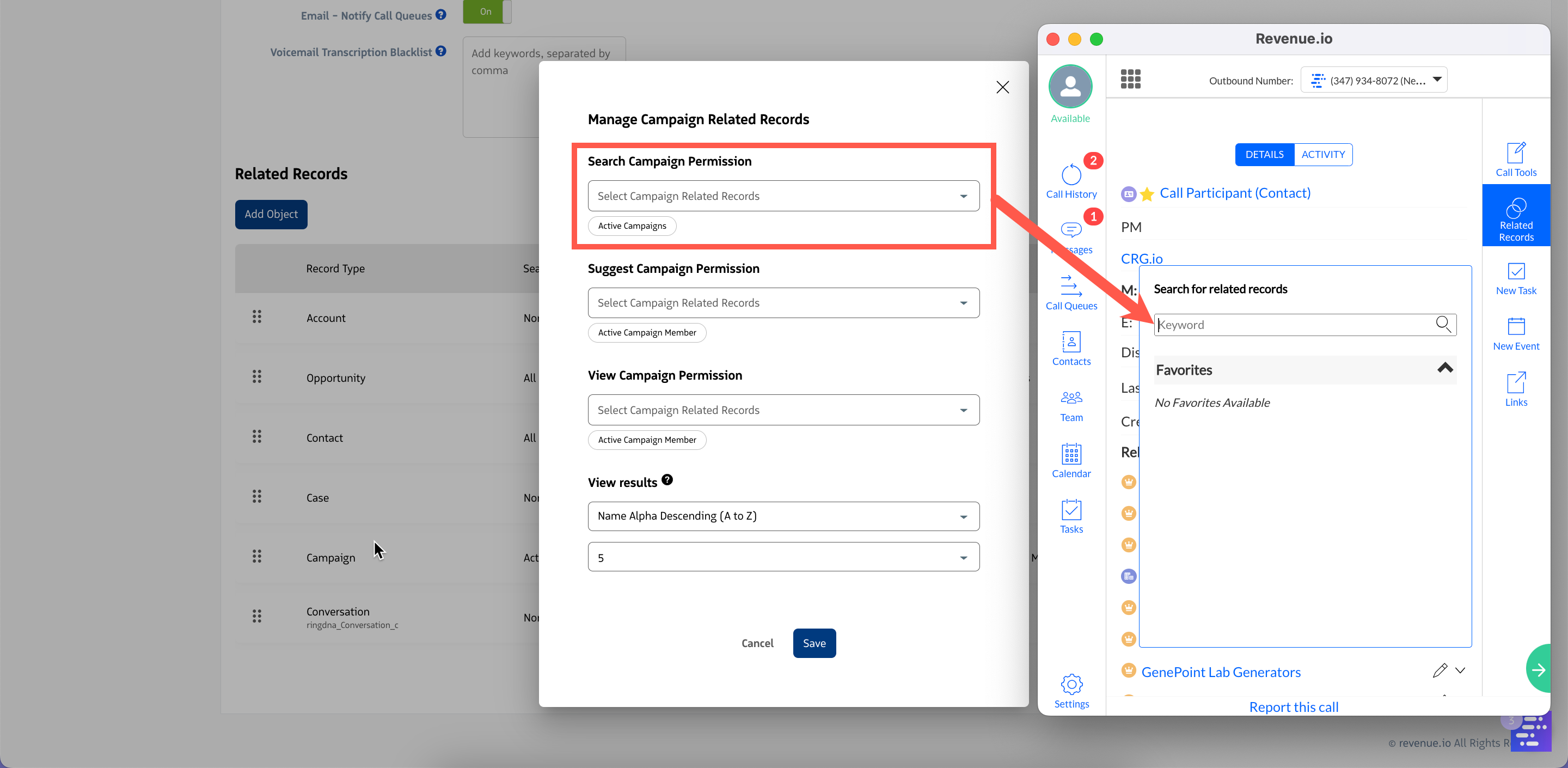Screen dimensions: 1568x768
Task: Open Call History in the sidebar
Action: (1071, 181)
